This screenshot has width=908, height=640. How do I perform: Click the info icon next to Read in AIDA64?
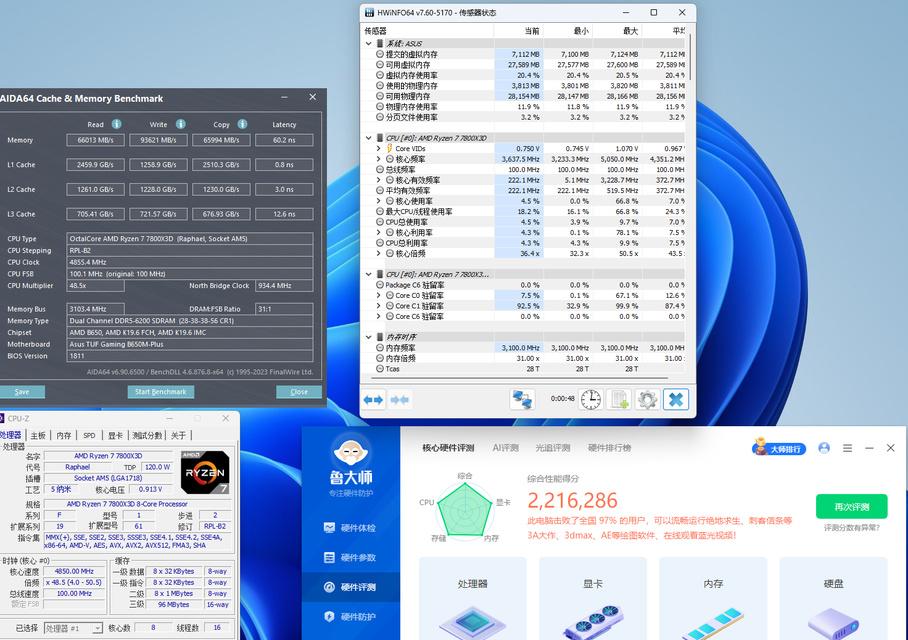(x=116, y=124)
